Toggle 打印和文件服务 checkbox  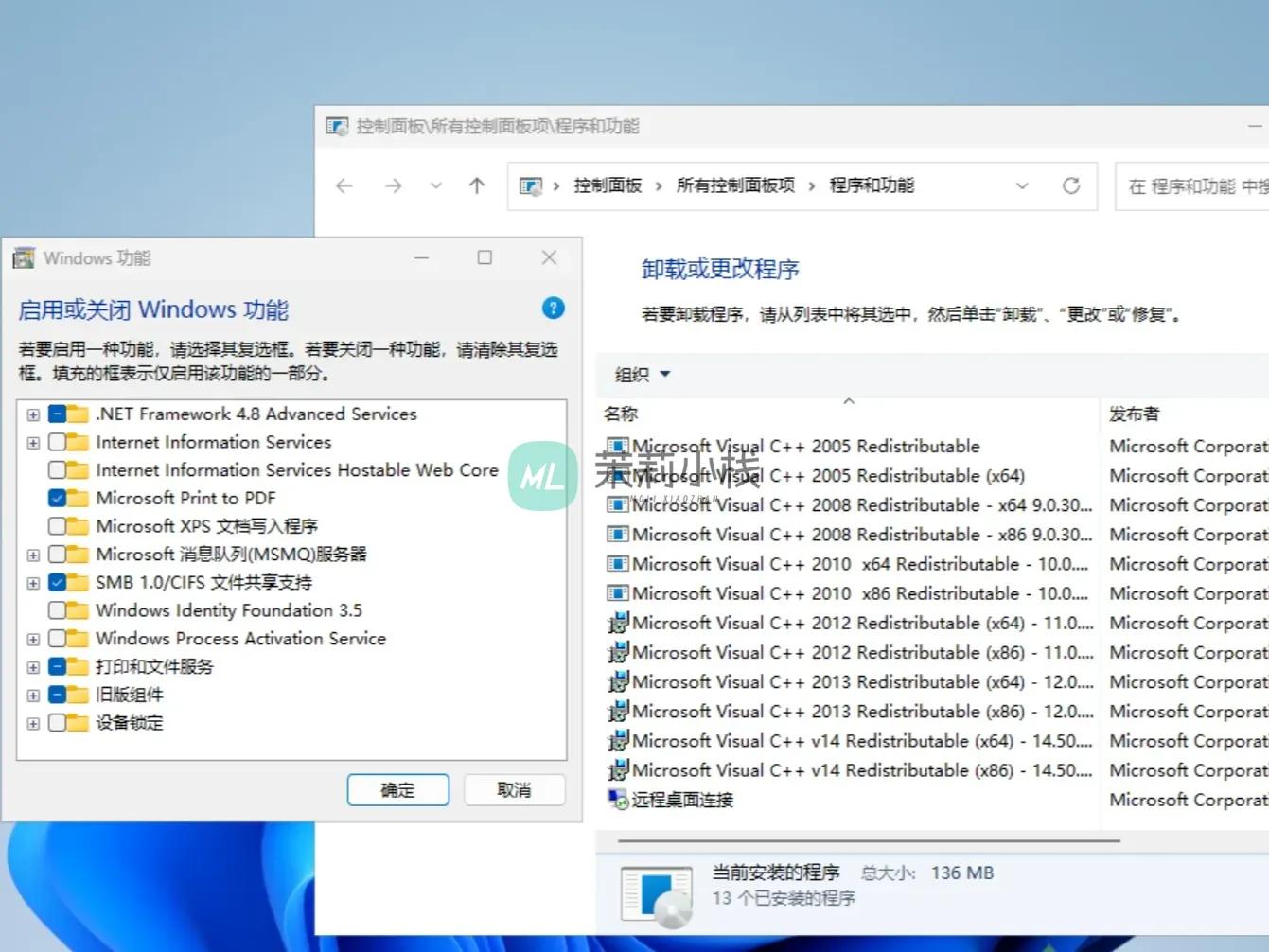57,666
